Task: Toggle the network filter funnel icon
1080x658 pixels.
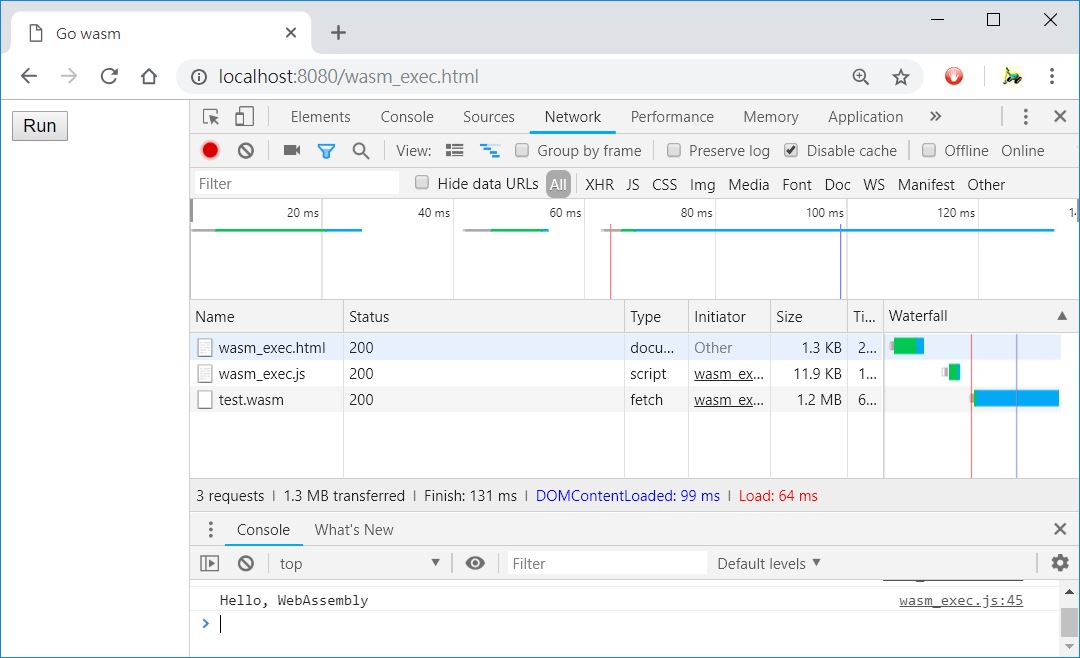Action: (x=326, y=151)
